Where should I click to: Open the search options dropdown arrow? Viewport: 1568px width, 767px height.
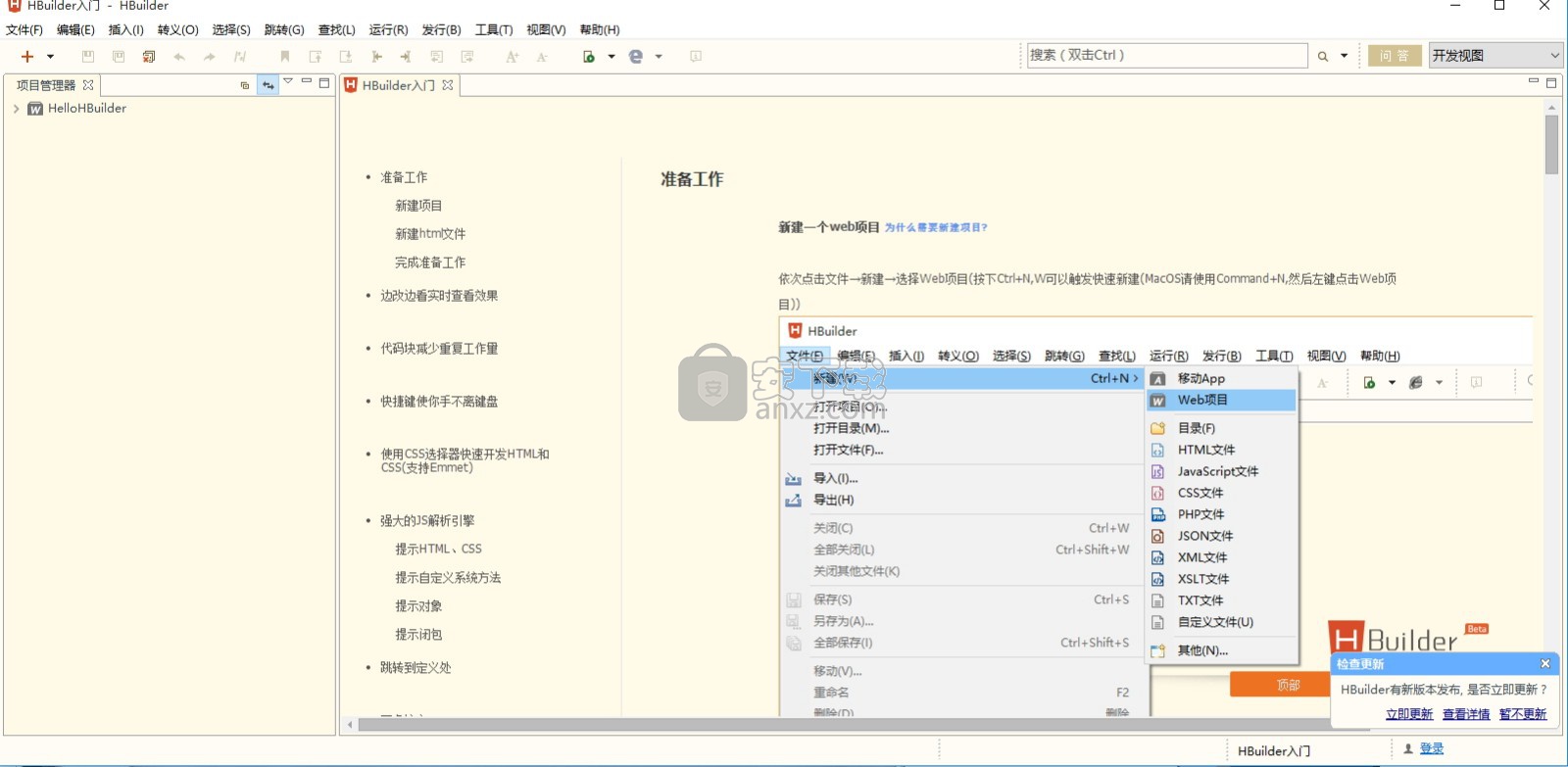[1345, 56]
